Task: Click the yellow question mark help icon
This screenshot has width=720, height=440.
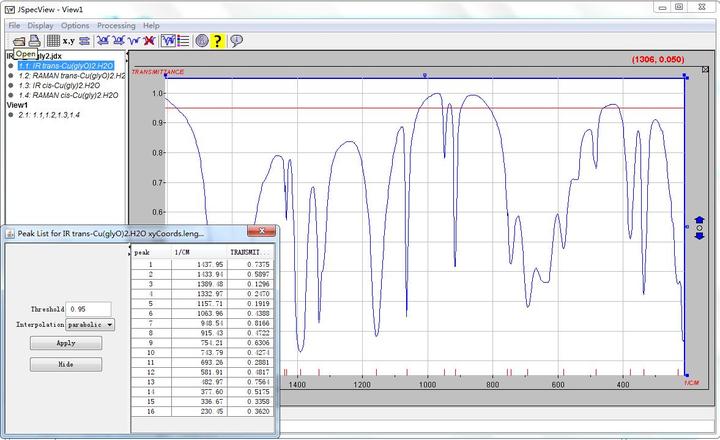Action: (x=218, y=41)
